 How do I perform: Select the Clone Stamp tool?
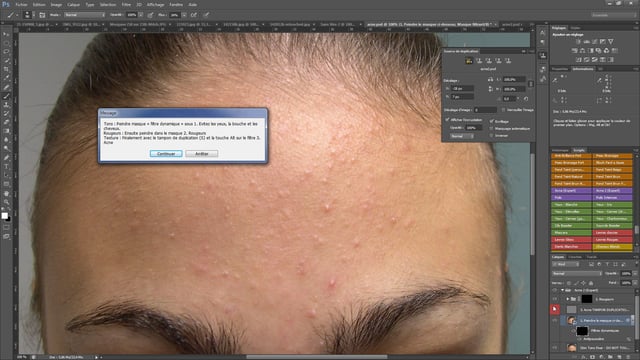point(6,105)
